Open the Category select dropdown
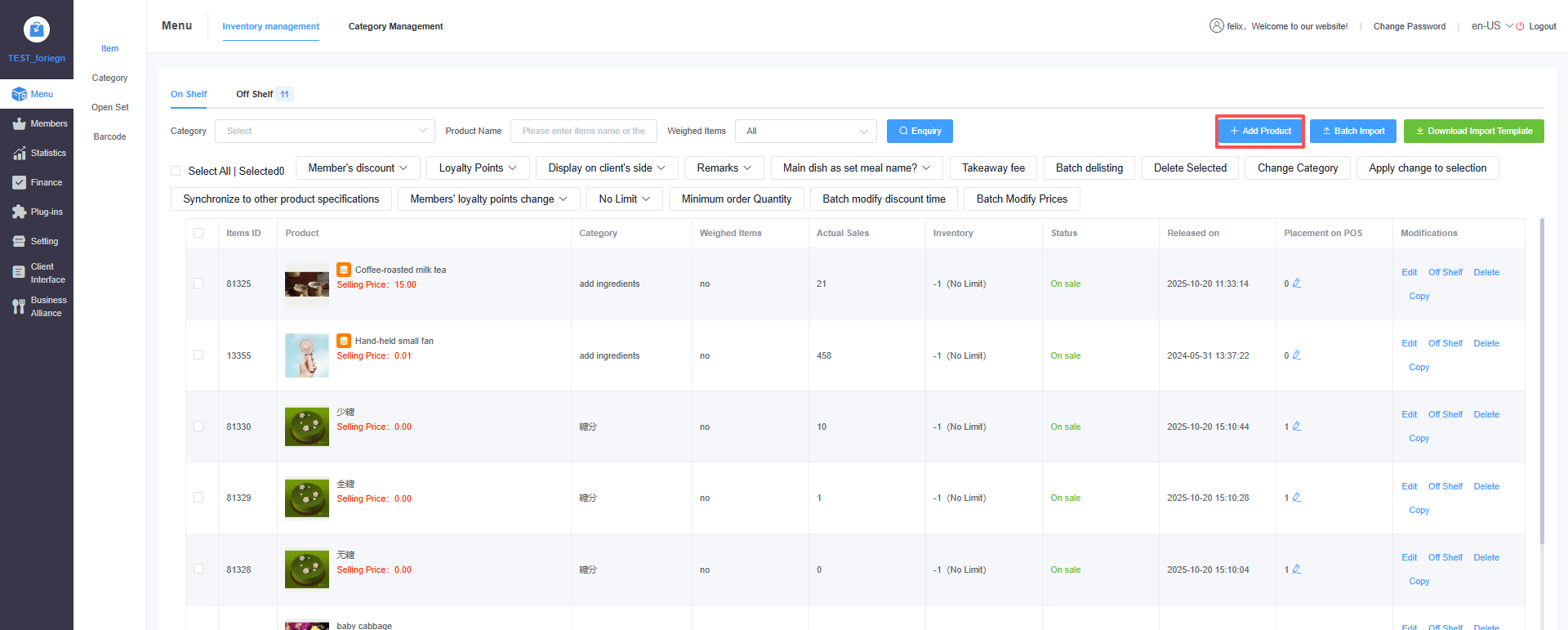Screen dimensions: 1568x630 click(x=325, y=131)
